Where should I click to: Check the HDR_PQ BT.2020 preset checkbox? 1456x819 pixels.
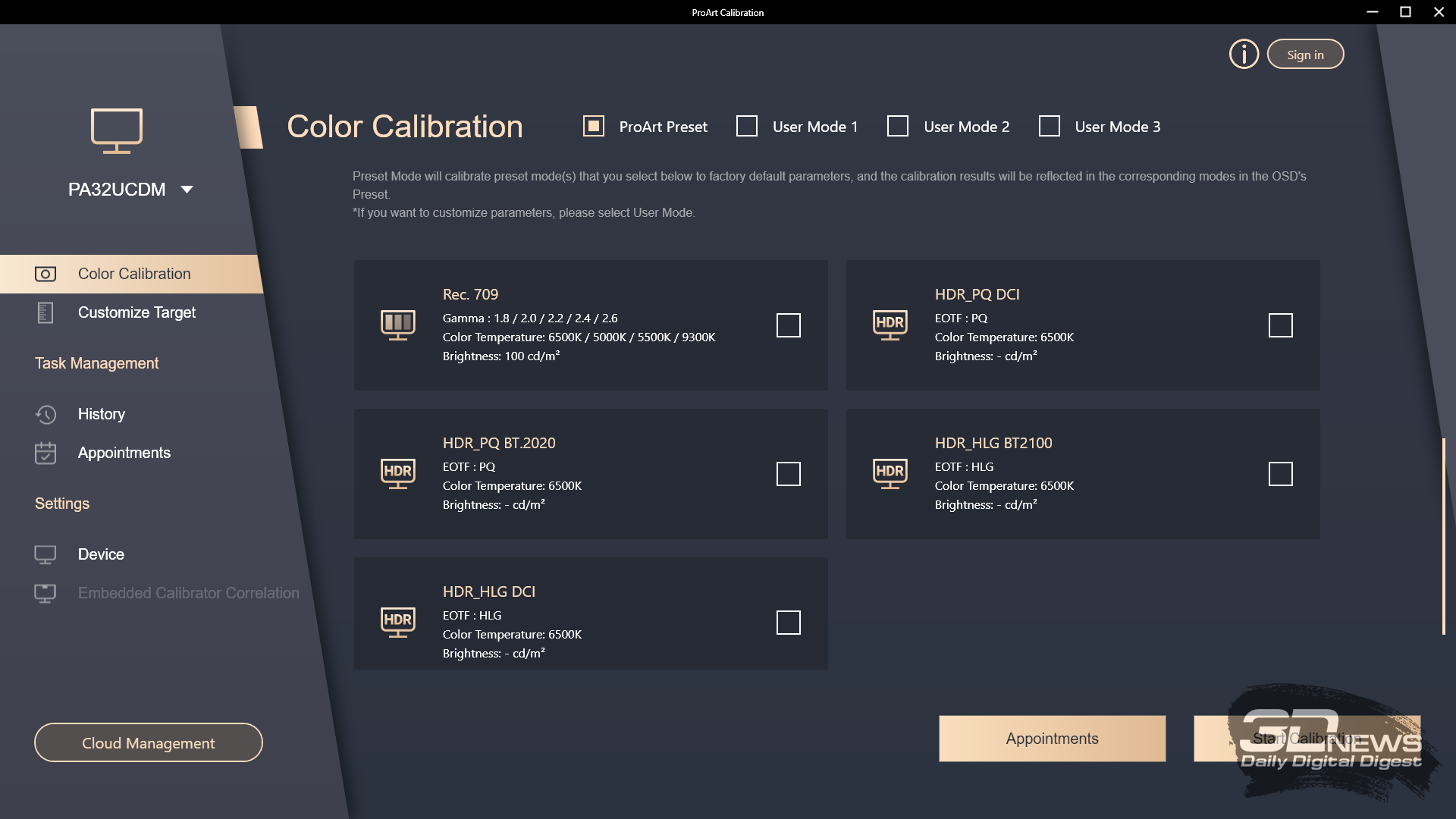[789, 474]
